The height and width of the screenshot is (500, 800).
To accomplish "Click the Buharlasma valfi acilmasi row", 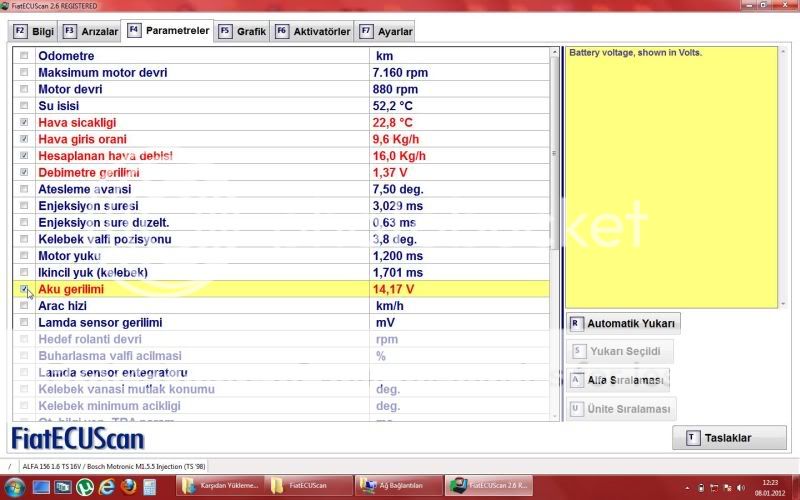I will tap(281, 356).
